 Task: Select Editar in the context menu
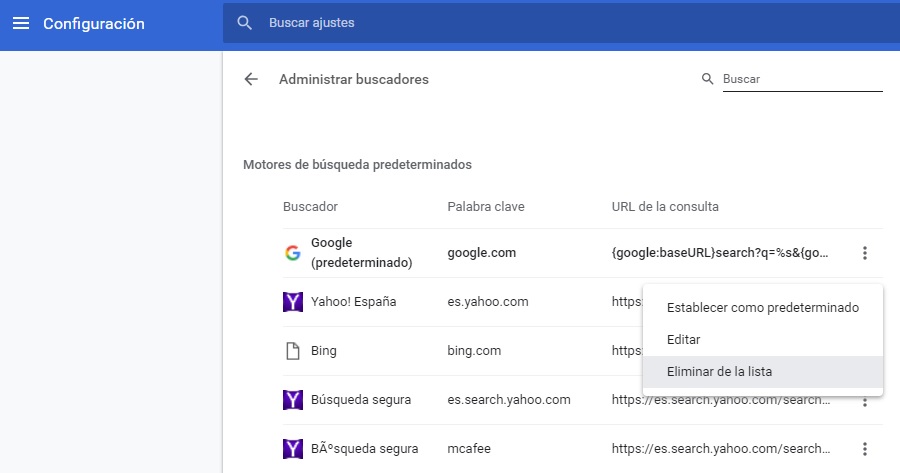(763, 340)
